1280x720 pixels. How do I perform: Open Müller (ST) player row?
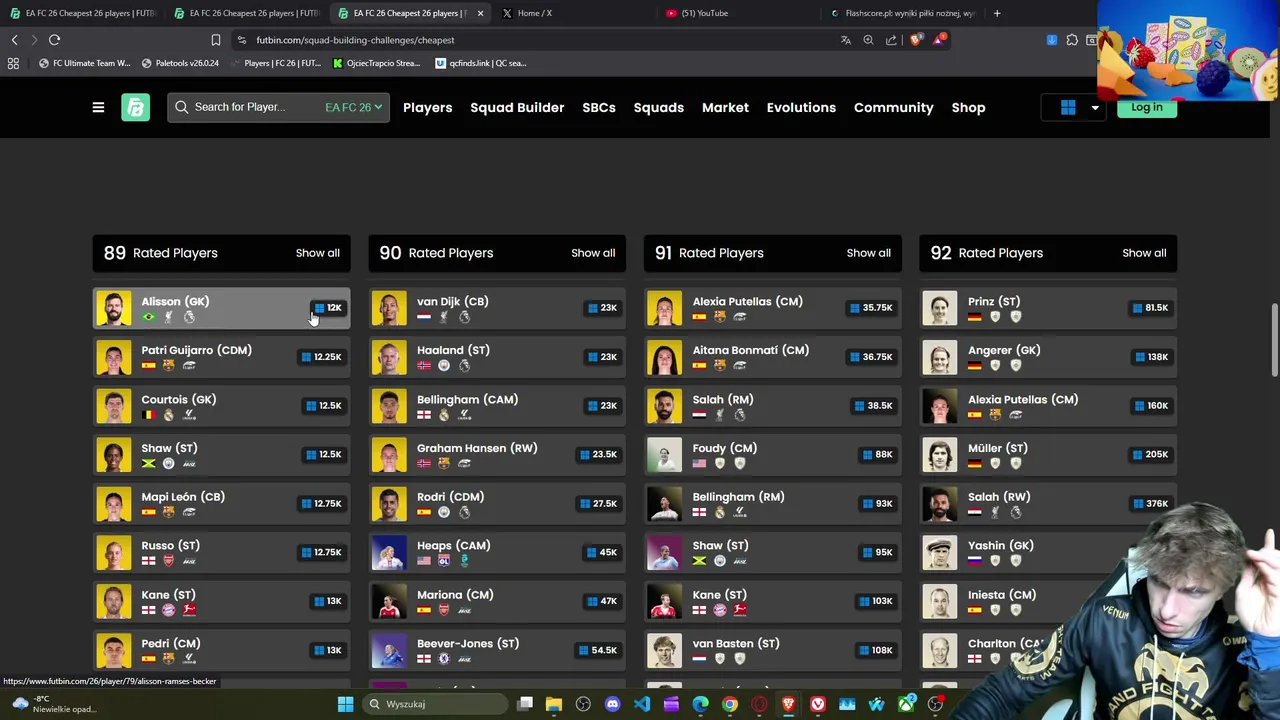(x=1048, y=454)
